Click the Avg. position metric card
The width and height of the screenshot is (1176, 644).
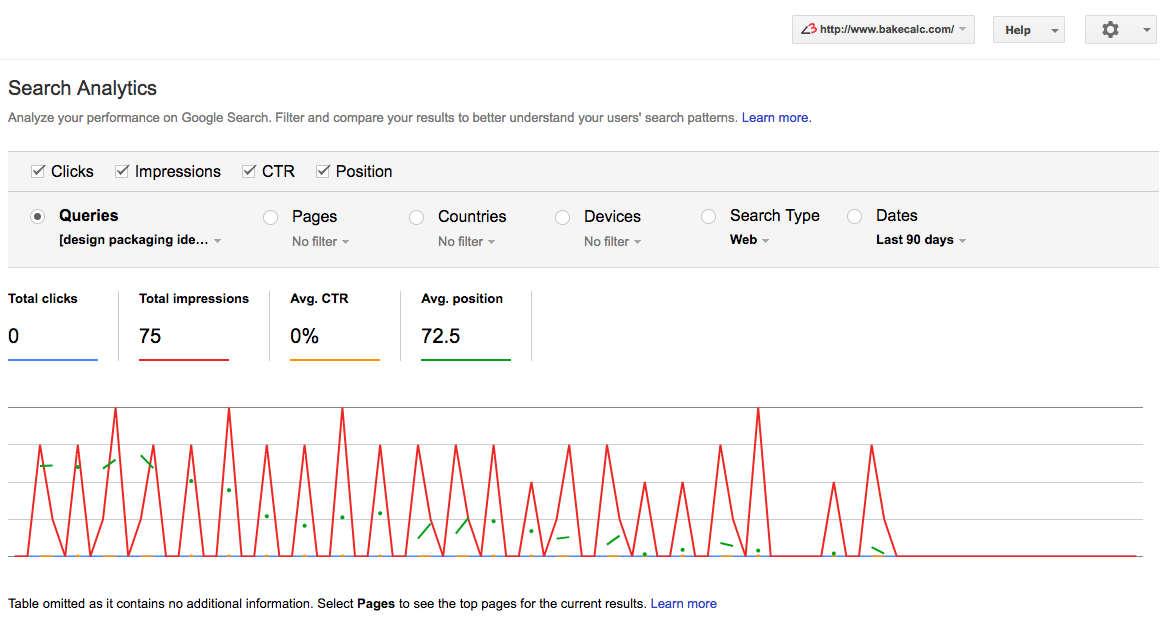465,324
